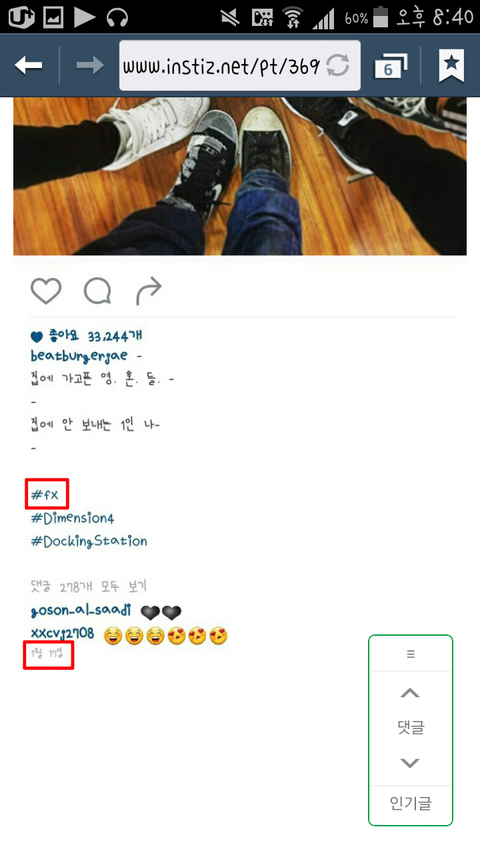Tap the speech bubble comment icon
The width and height of the screenshot is (480, 853).
pos(97,291)
